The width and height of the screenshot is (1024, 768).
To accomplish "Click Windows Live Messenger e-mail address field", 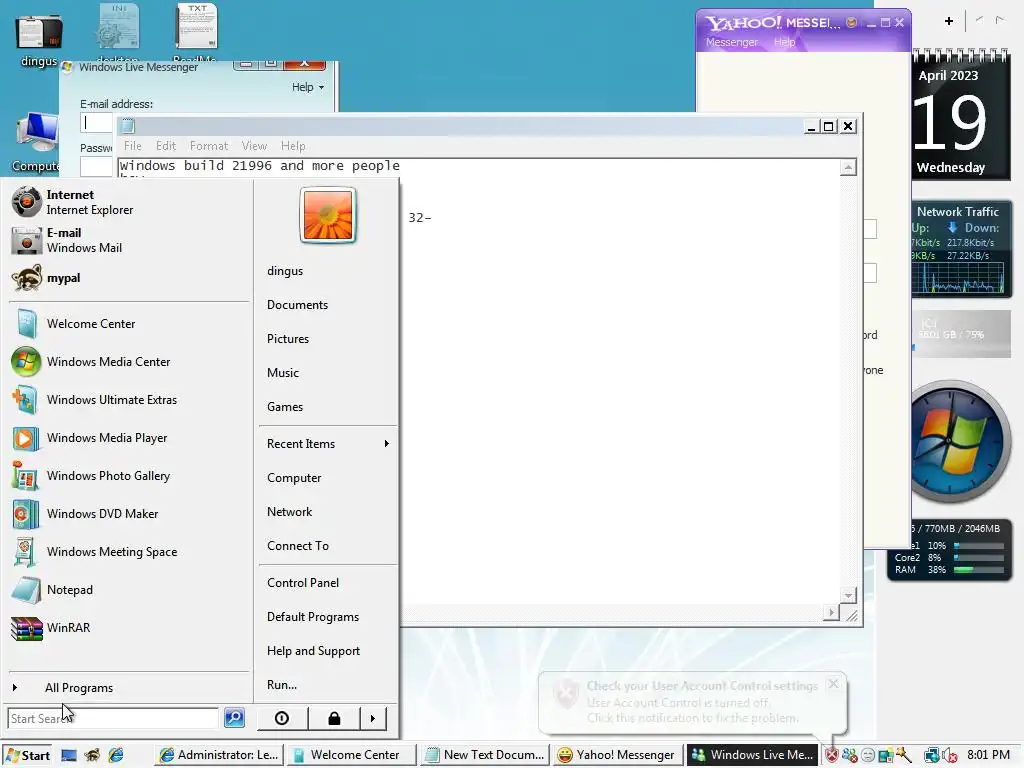I will (97, 123).
